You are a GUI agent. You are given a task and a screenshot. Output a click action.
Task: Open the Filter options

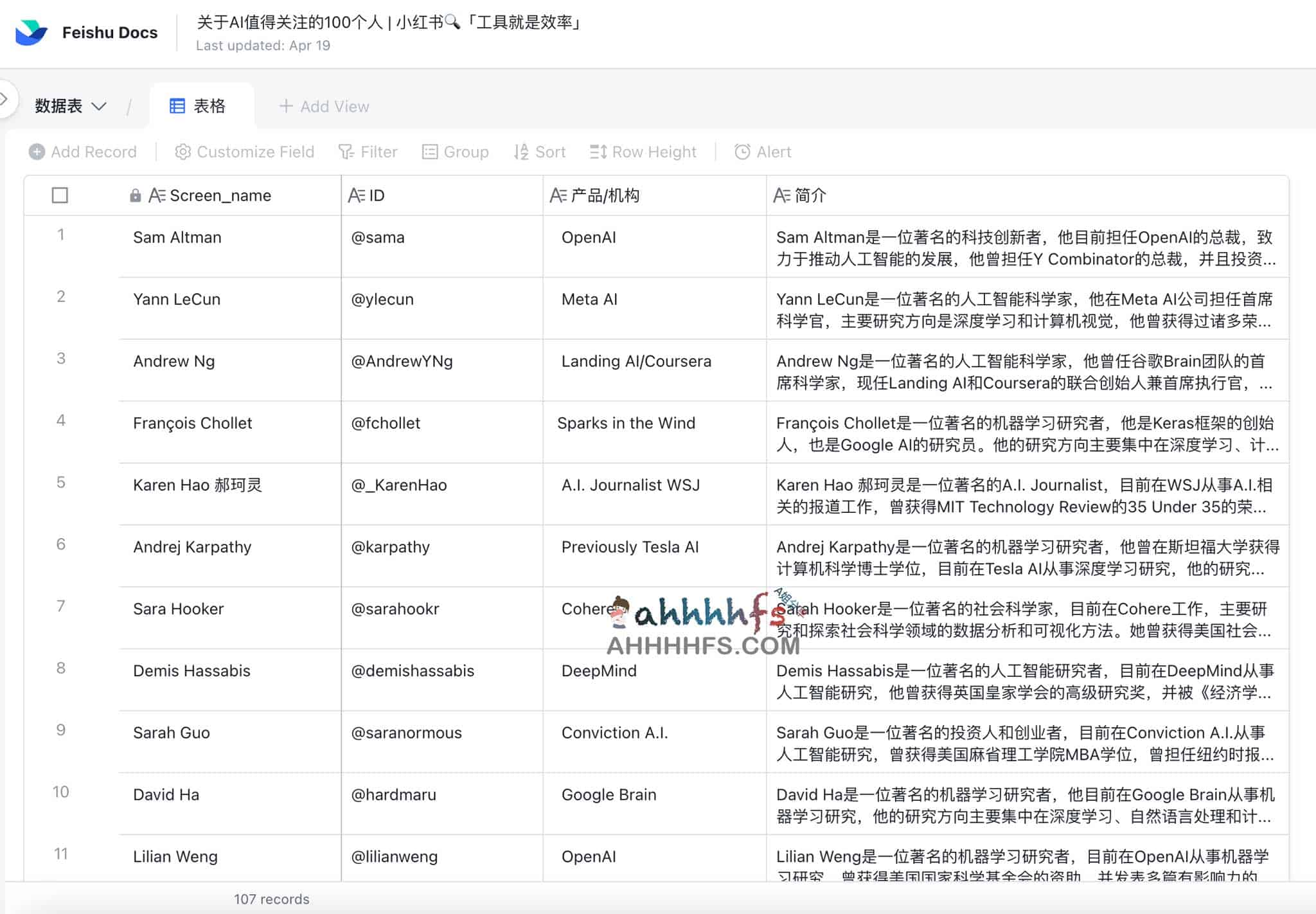pos(368,152)
